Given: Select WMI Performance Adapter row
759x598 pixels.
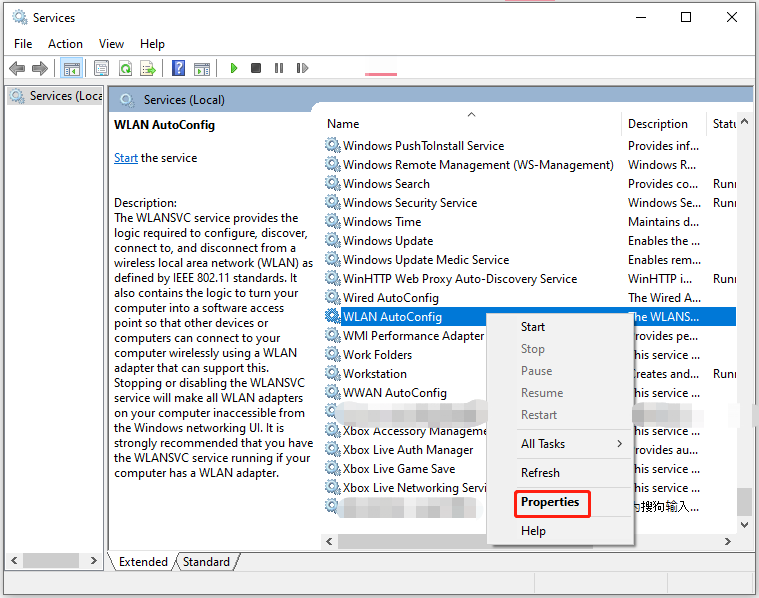Looking at the screenshot, I should (406, 336).
